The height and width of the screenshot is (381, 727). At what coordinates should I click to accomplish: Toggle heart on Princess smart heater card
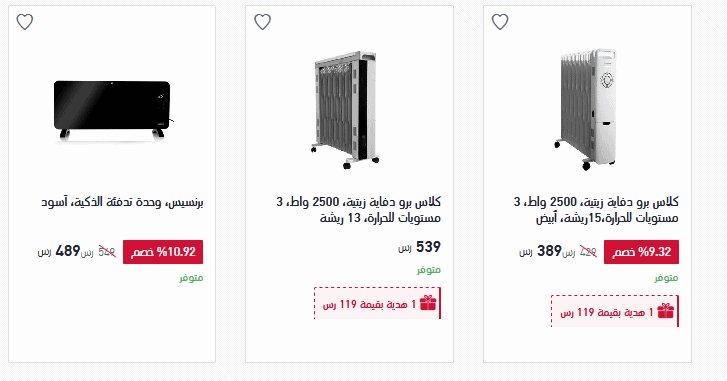pos(25,22)
